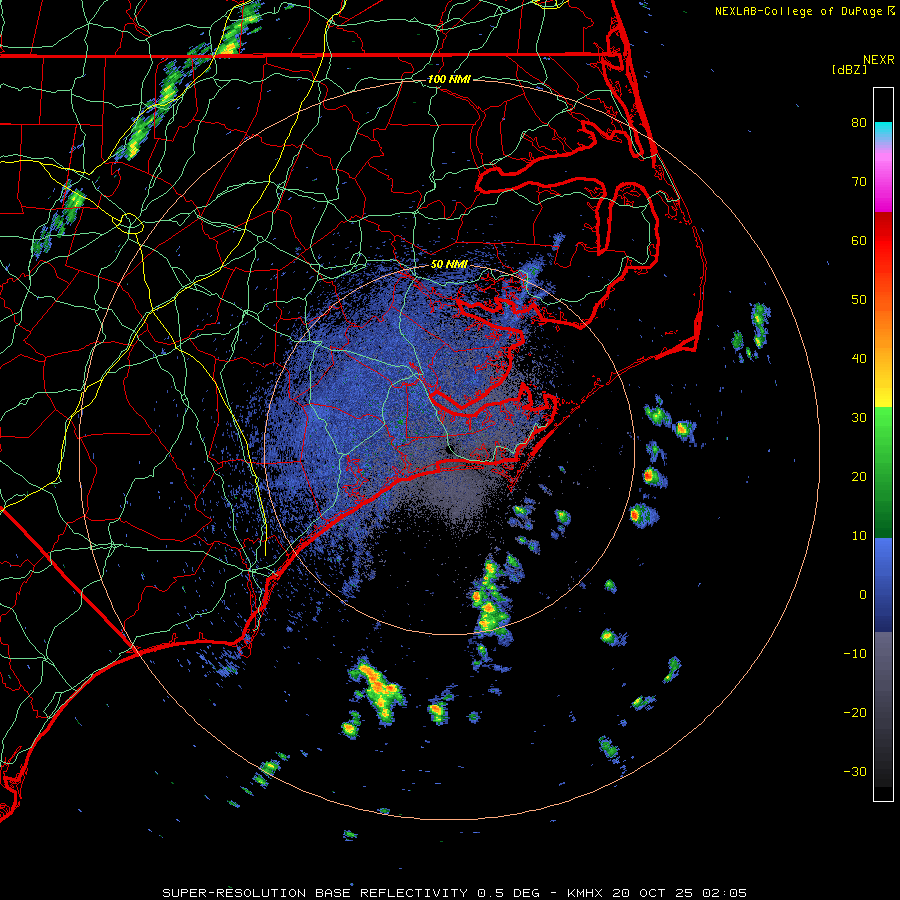Click the 40 dBZ value on scale
The height and width of the screenshot is (900, 900).
tap(859, 359)
